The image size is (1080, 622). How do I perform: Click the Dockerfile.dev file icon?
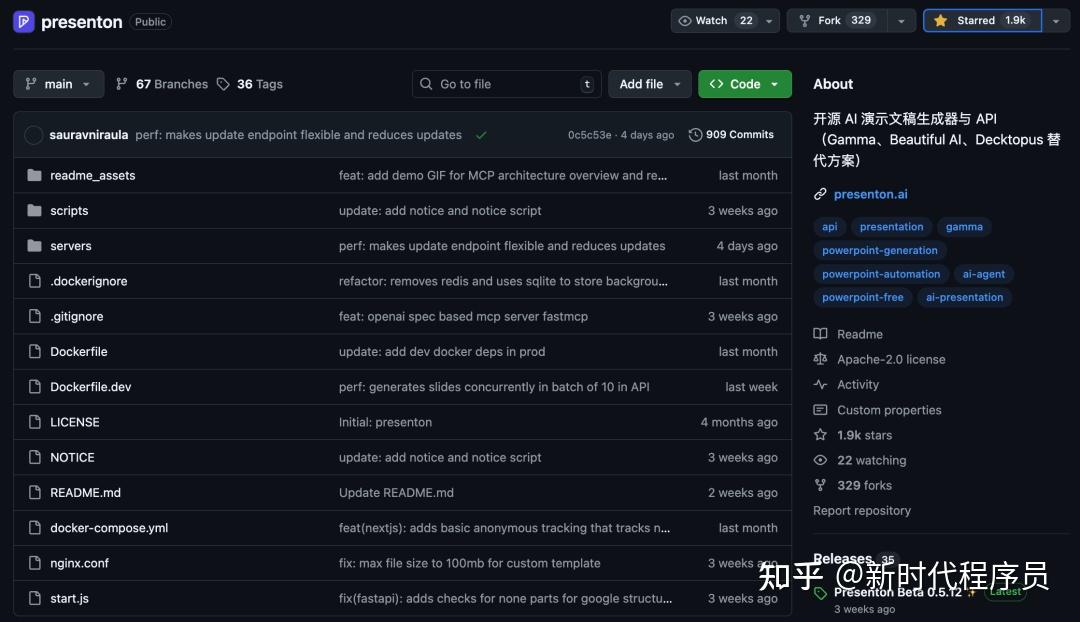pyautogui.click(x=34, y=386)
